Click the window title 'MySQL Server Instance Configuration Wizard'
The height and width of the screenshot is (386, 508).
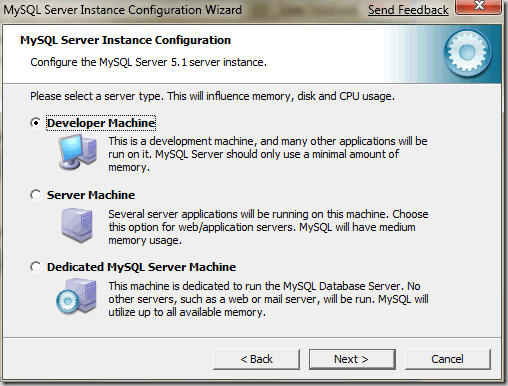pos(122,10)
